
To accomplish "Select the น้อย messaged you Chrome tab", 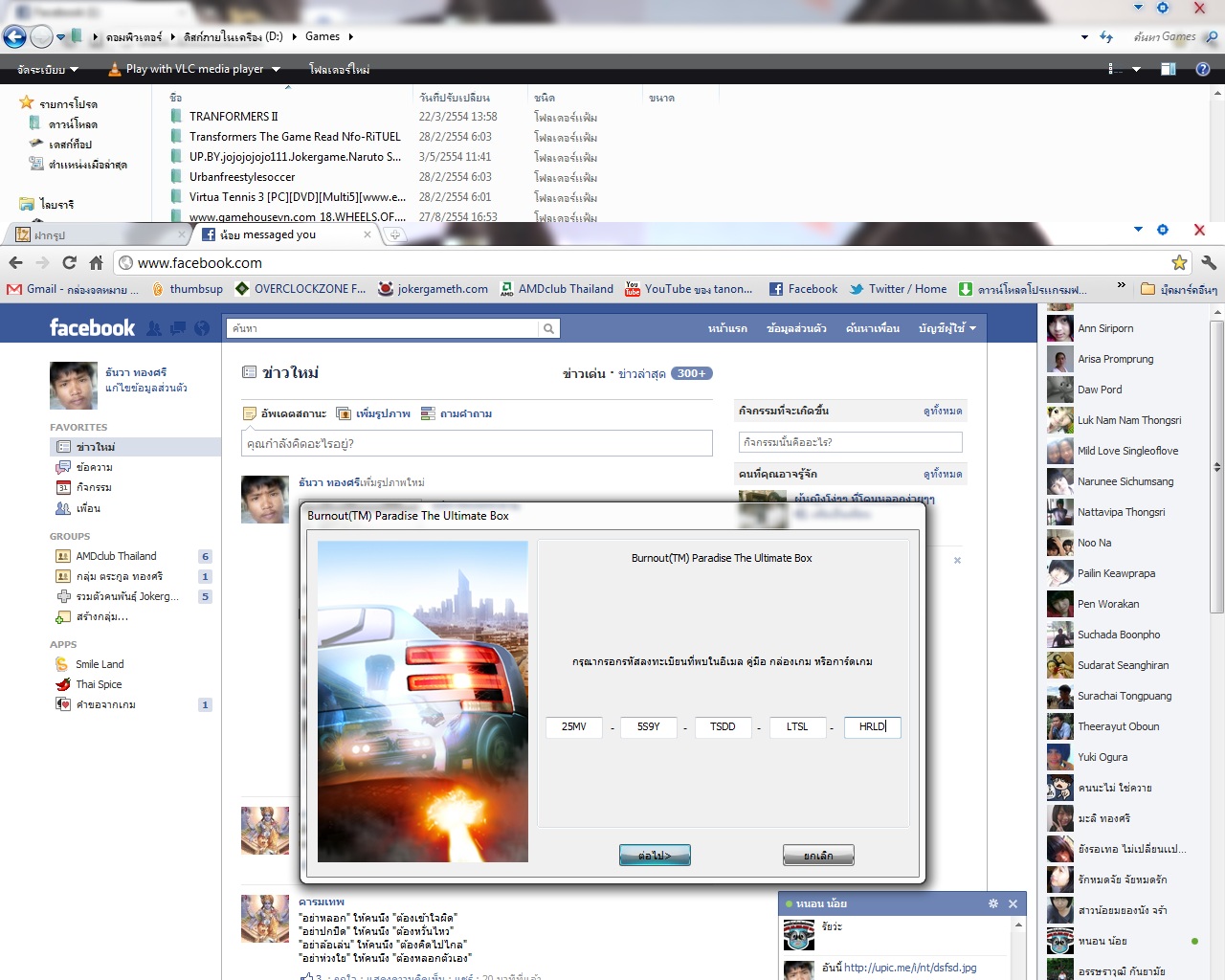I will [286, 234].
